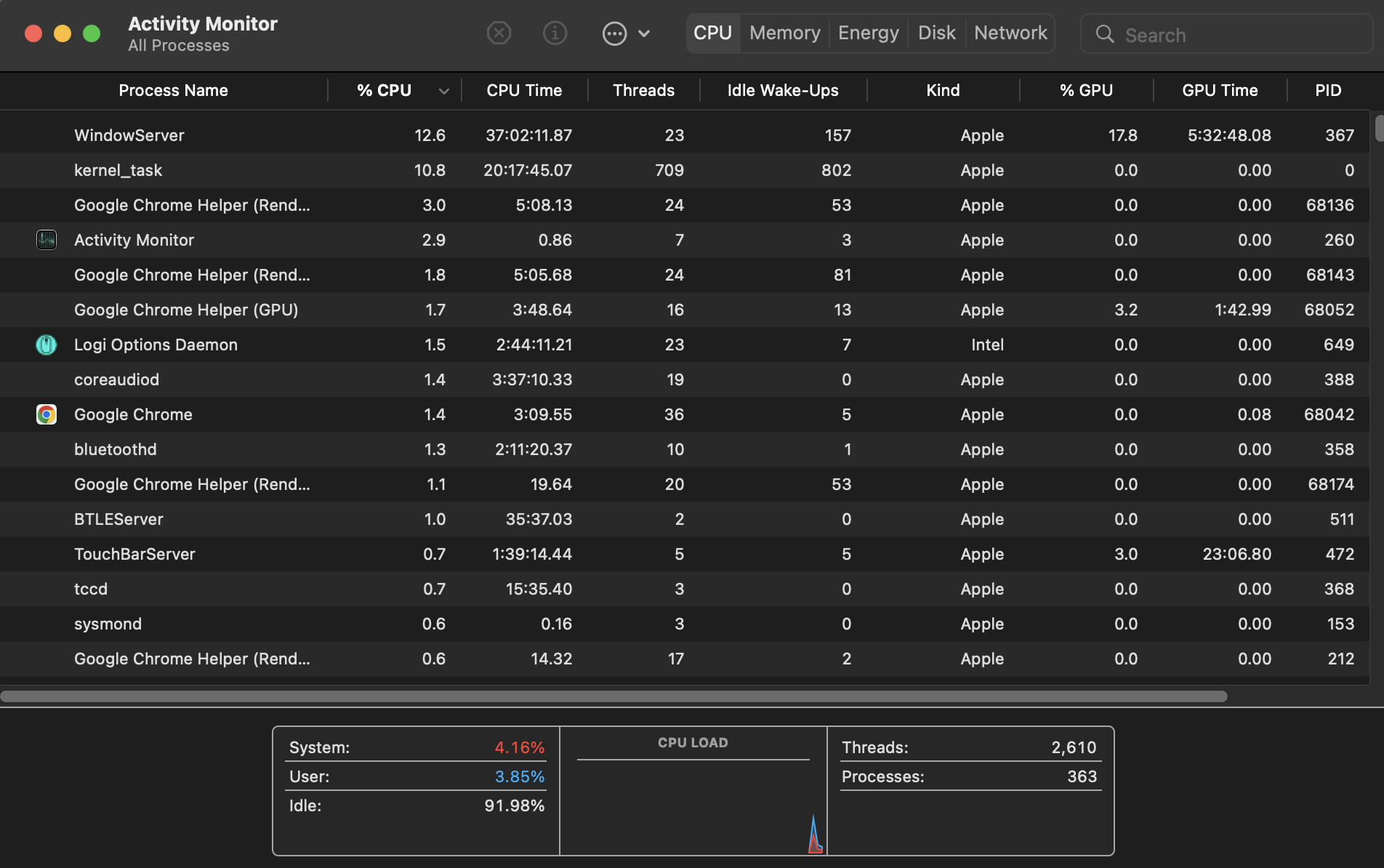Switch to the Memory tab
This screenshot has height=868, width=1384.
click(785, 33)
